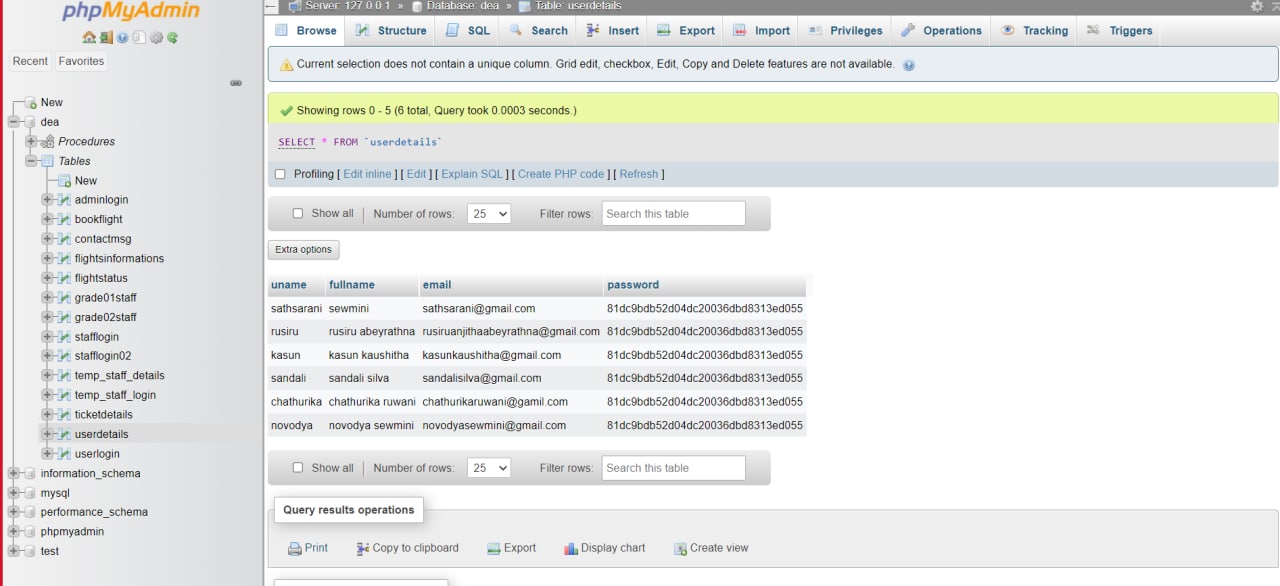Switch to the Insert tab
This screenshot has height=586, width=1280.
[x=613, y=31]
